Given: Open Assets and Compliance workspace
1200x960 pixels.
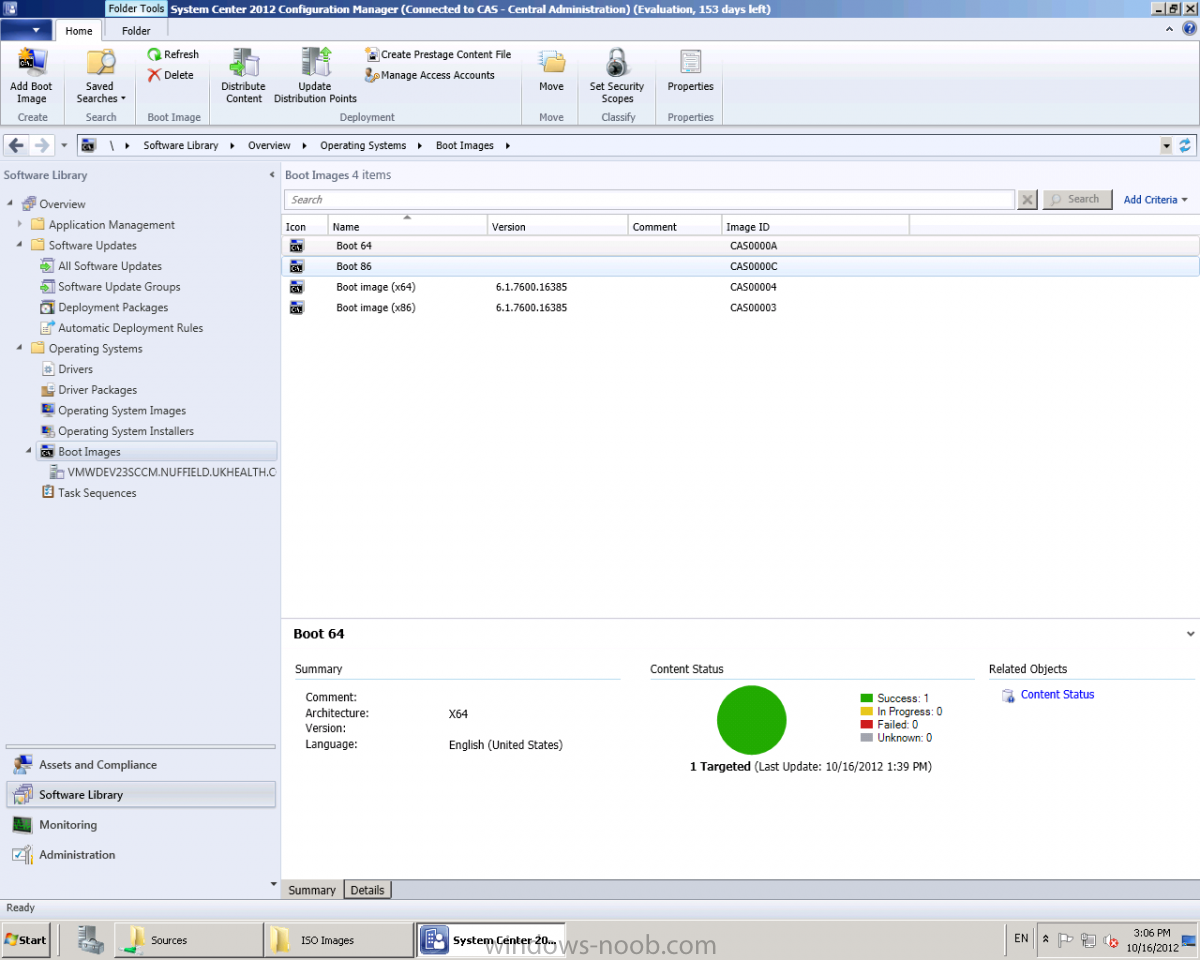Looking at the screenshot, I should pos(140,765).
